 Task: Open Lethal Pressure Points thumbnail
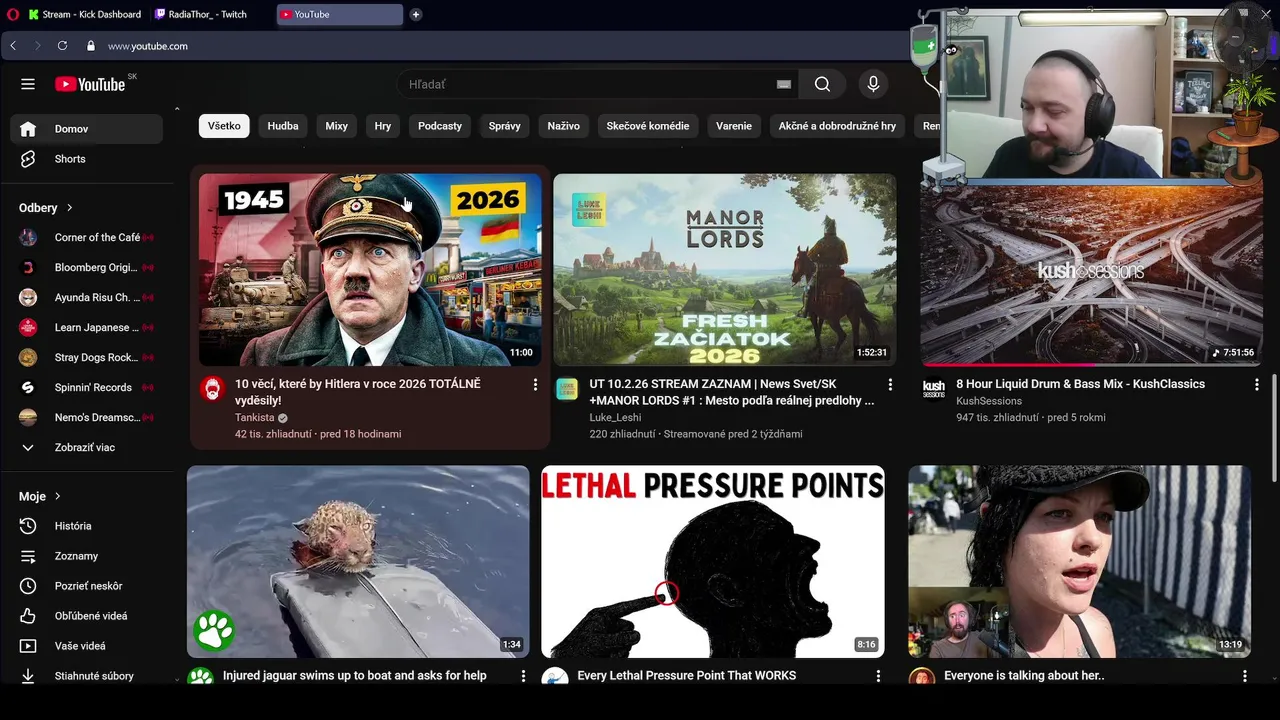(x=713, y=562)
